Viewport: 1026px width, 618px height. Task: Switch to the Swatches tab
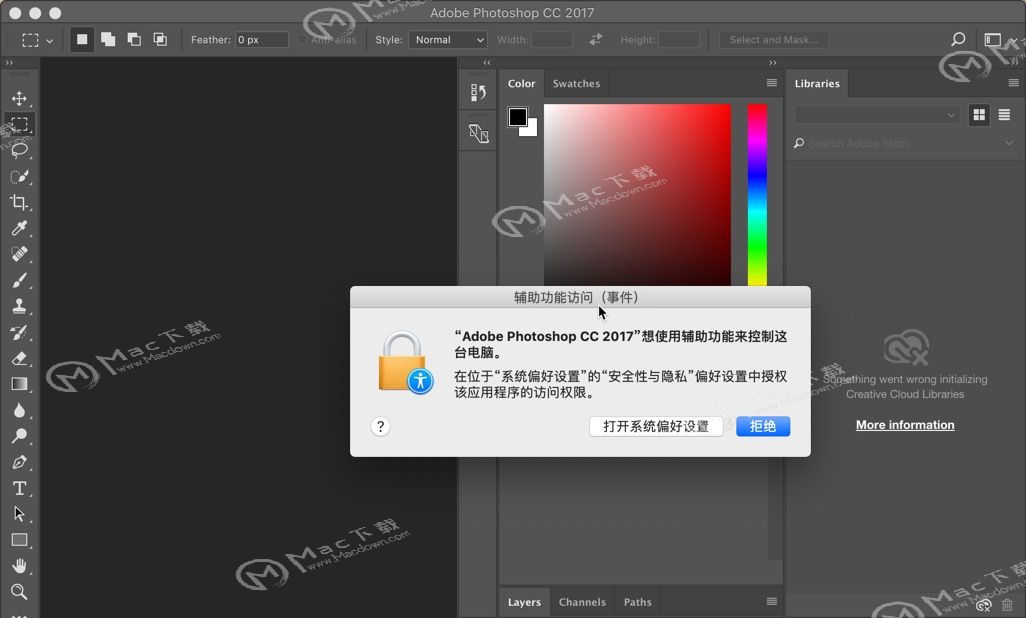click(576, 84)
